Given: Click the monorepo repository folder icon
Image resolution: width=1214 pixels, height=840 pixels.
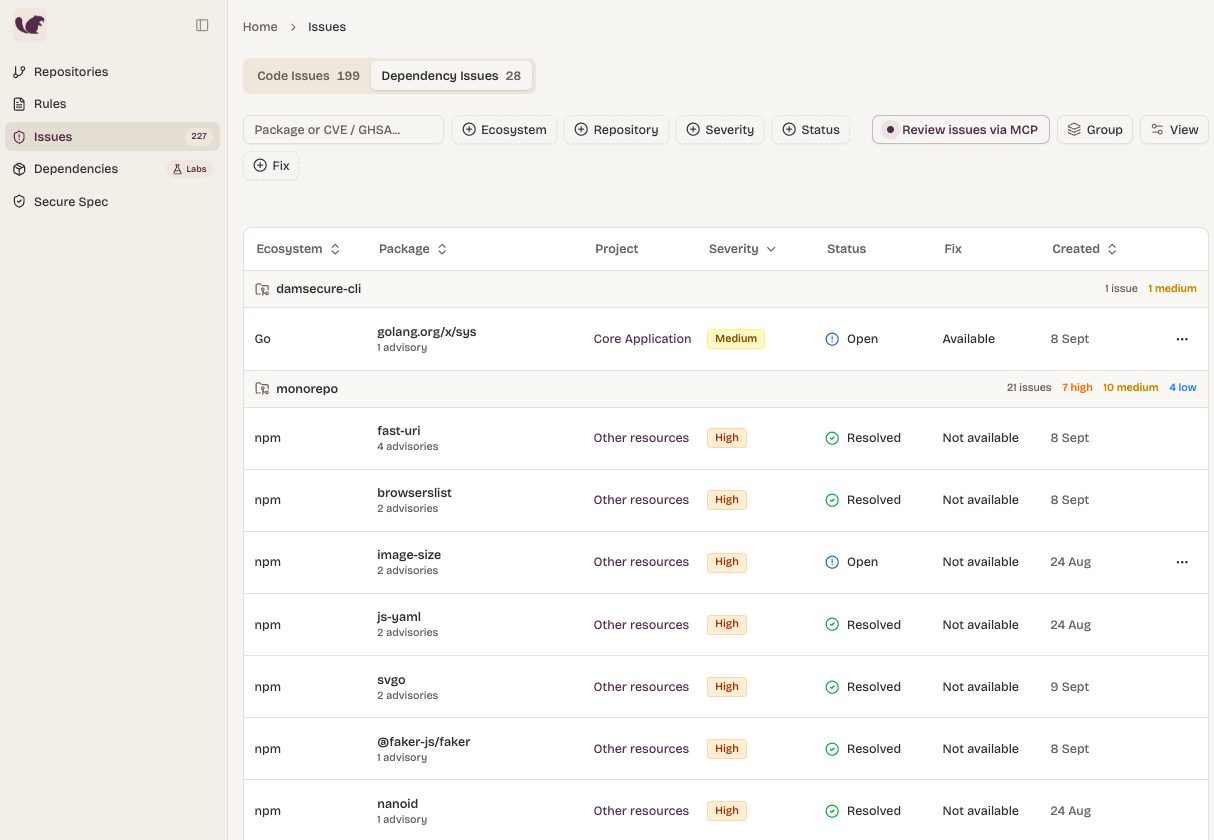Looking at the screenshot, I should (x=262, y=389).
